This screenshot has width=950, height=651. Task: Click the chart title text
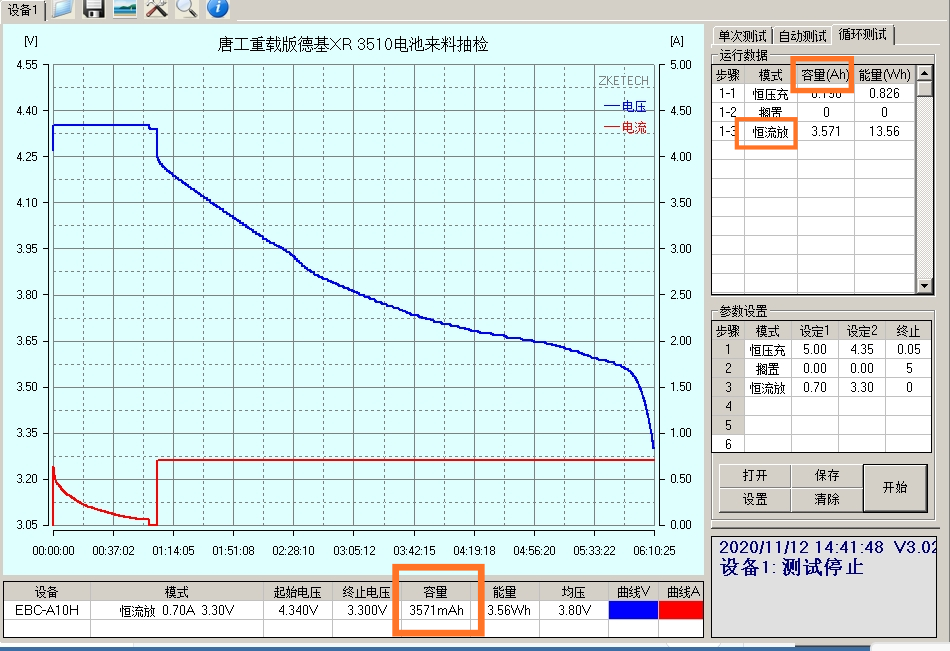tap(353, 44)
